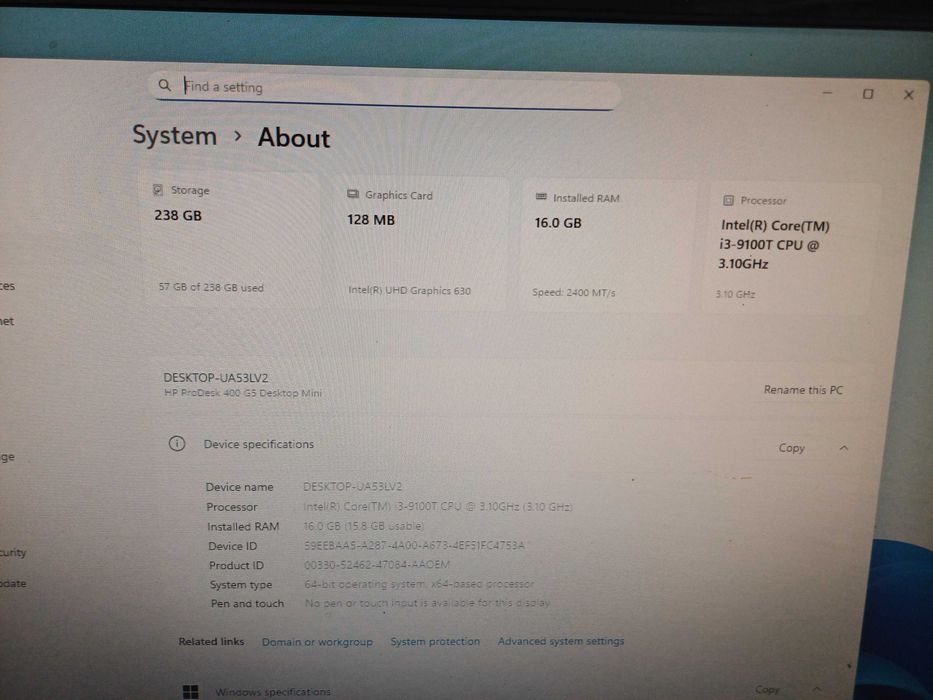Click Rename this PC button
The image size is (933, 700).
[x=803, y=390]
